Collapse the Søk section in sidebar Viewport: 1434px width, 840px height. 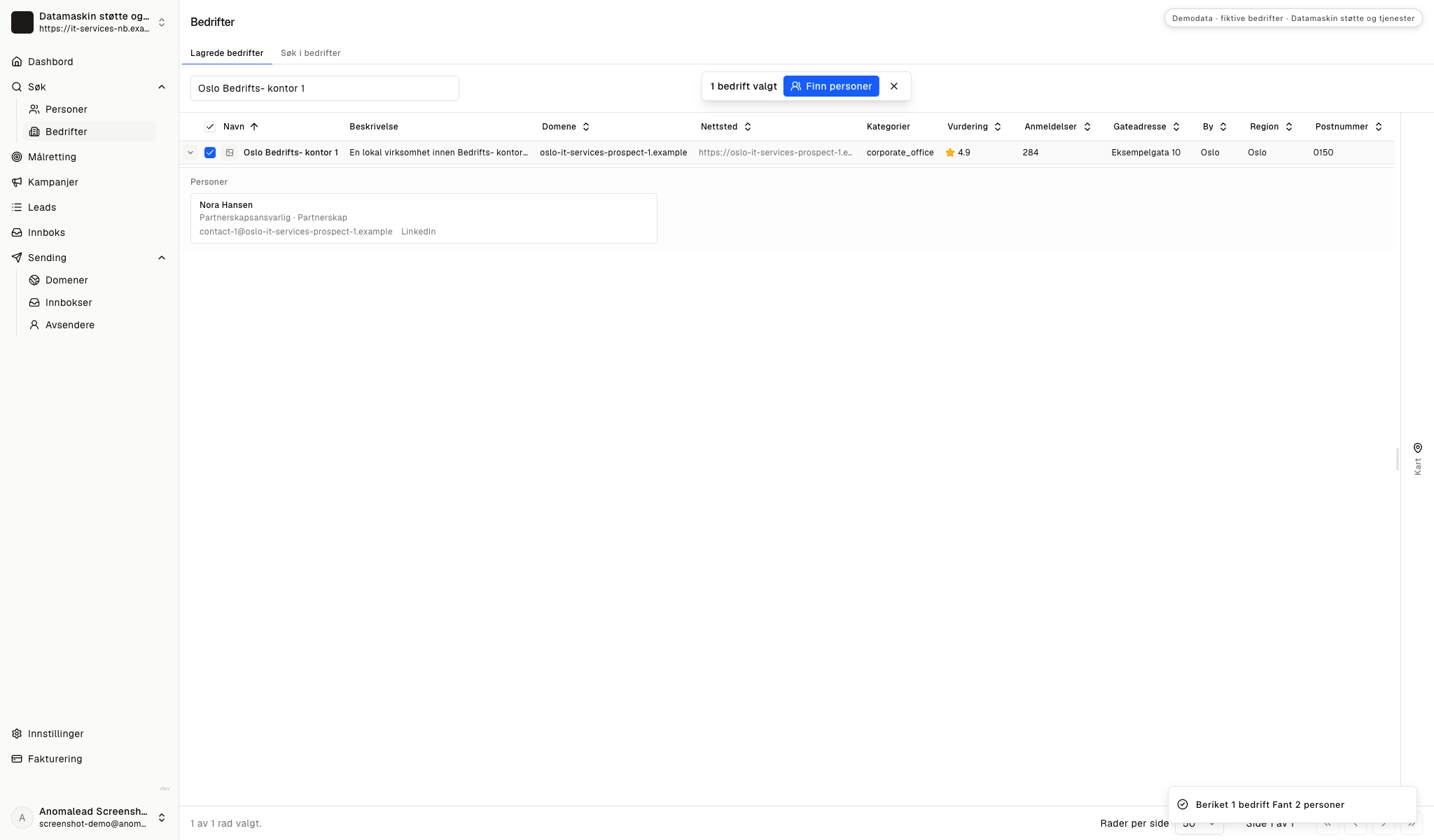pos(162,87)
